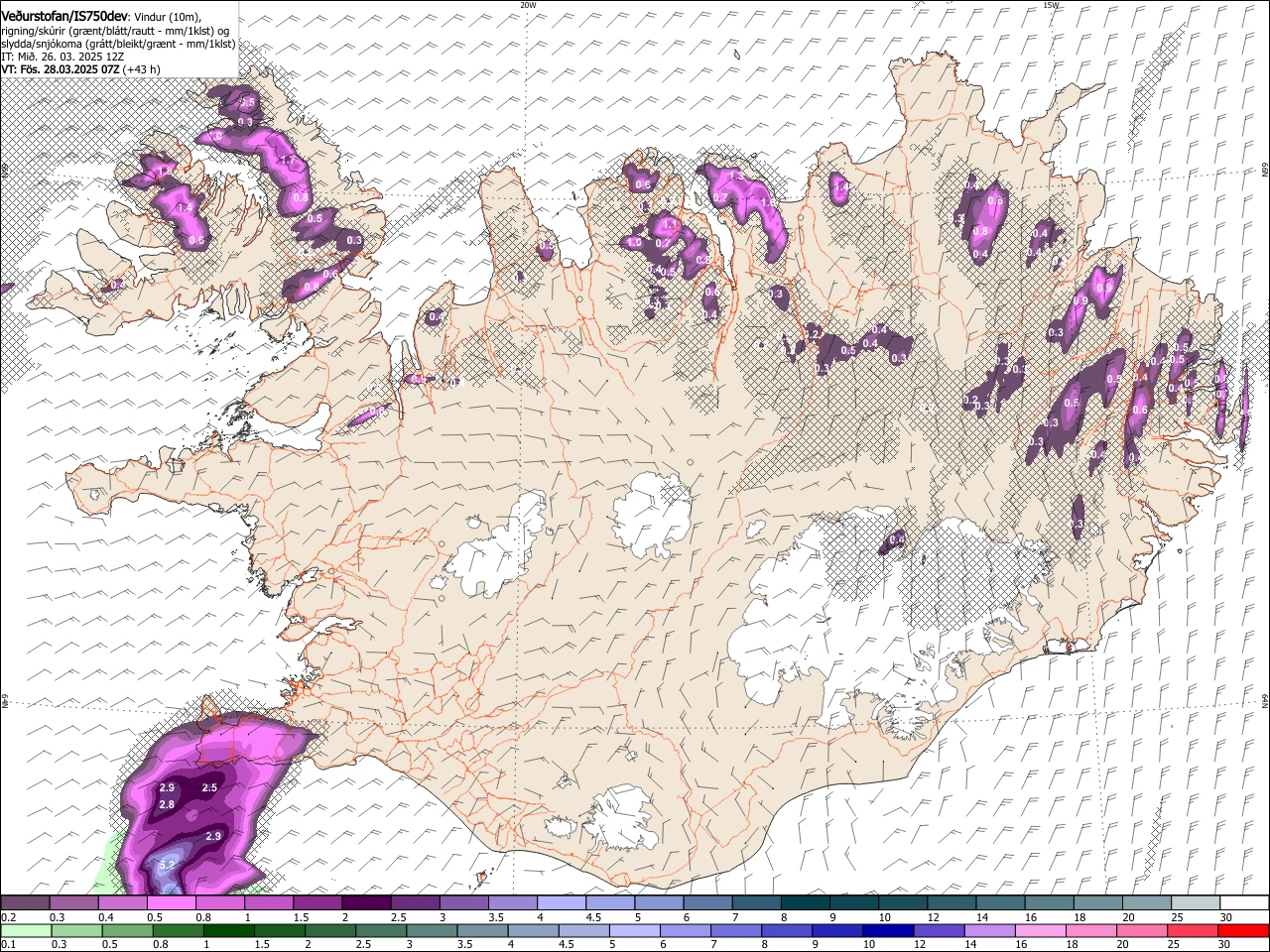Pick bright pink 0.5–0.8 swatch in snow scale
This screenshot has width=1270, height=952.
point(171,902)
